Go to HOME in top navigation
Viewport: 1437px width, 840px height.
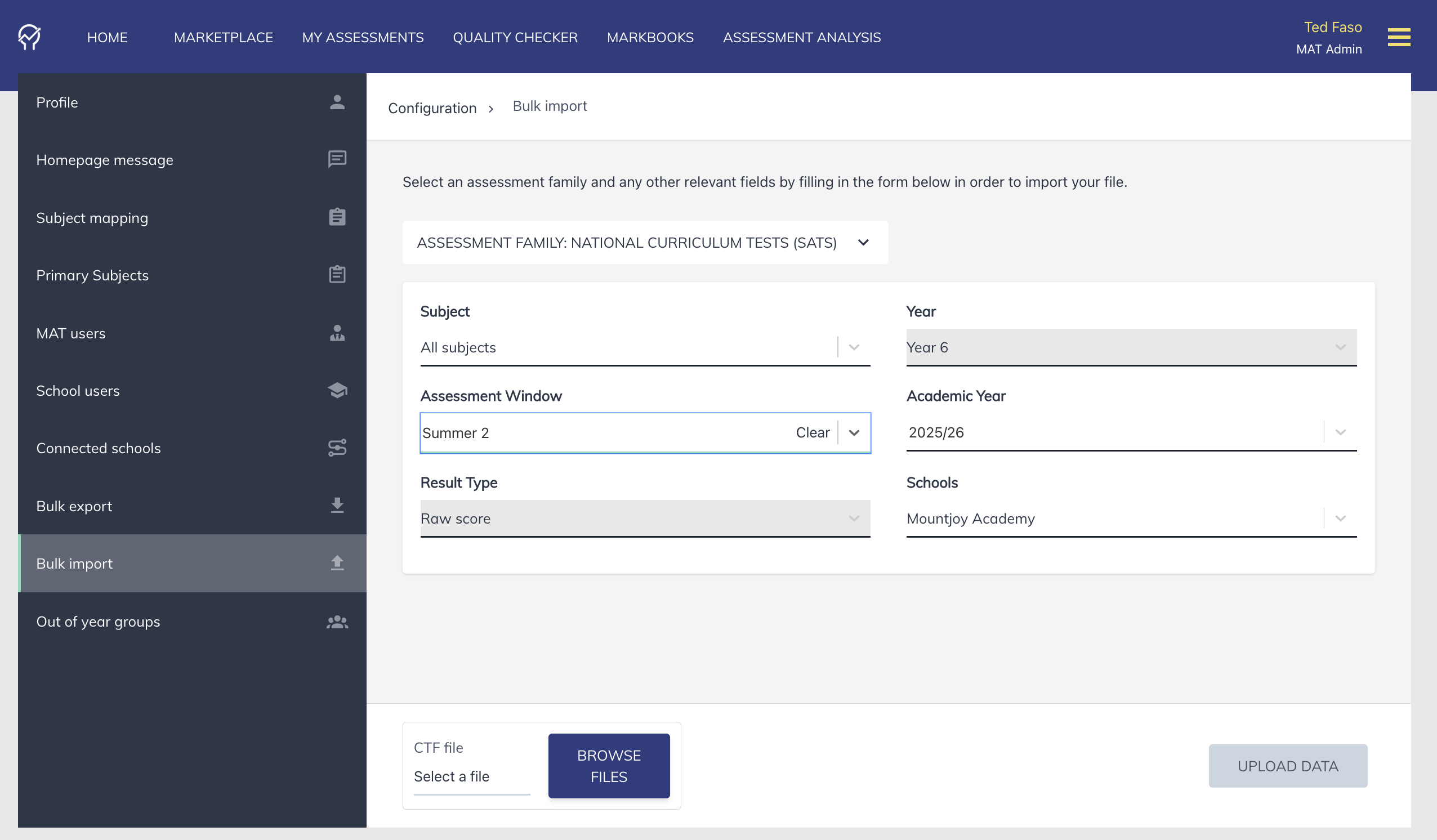(107, 37)
